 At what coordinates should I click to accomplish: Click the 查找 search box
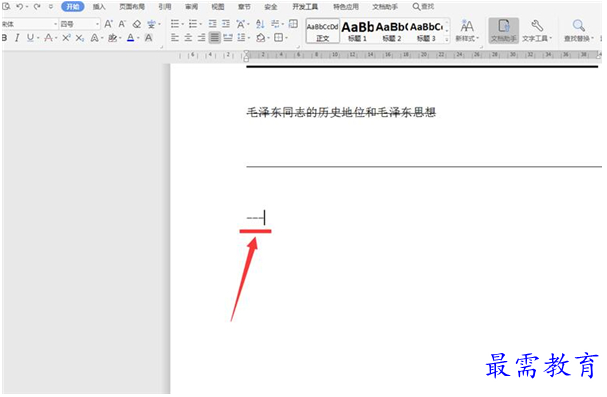(423, 7)
